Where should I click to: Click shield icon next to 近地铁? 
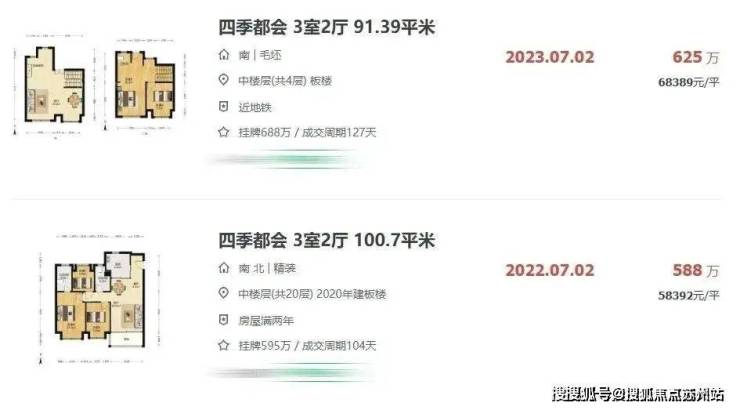click(224, 107)
